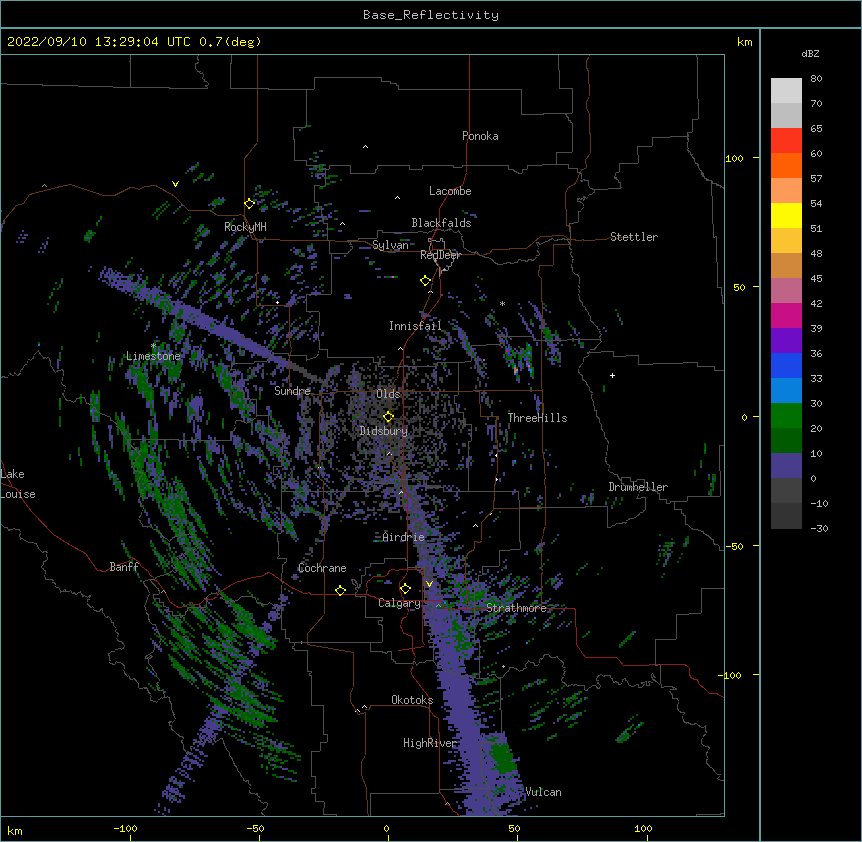Click the Calgary city label
862x842 pixels.
399,603
